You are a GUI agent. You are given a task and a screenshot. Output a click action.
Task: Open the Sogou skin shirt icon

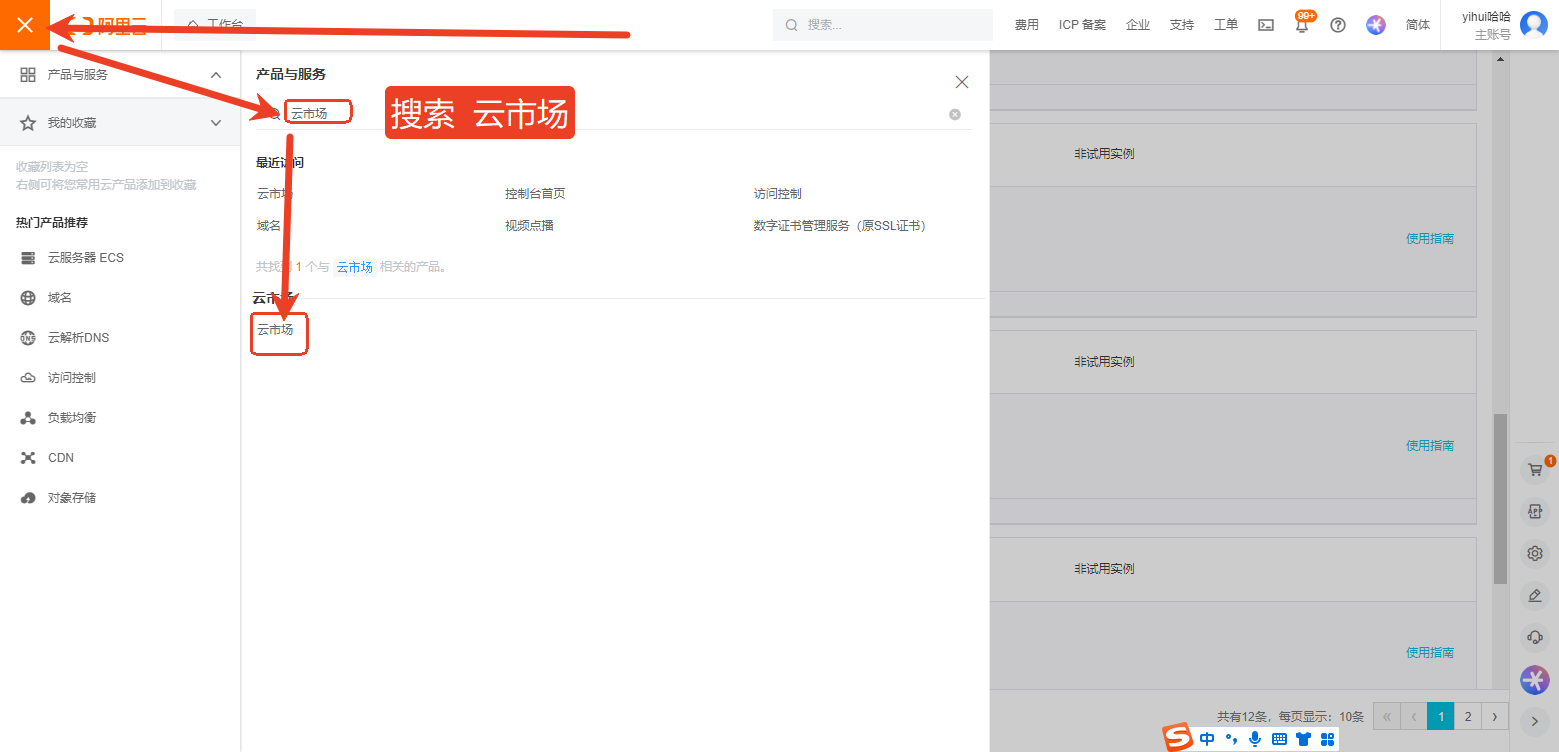coord(1303,739)
